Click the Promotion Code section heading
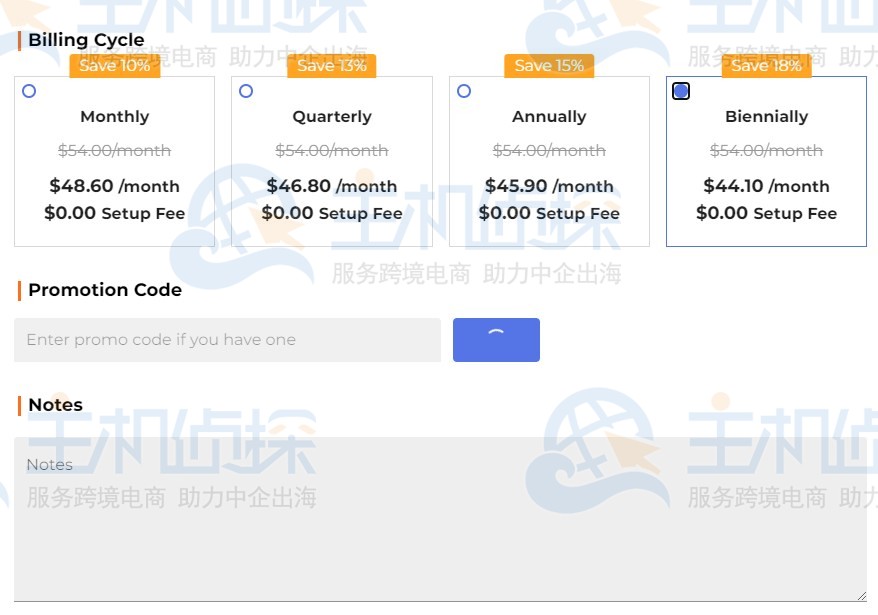The width and height of the screenshot is (878, 615). click(105, 290)
